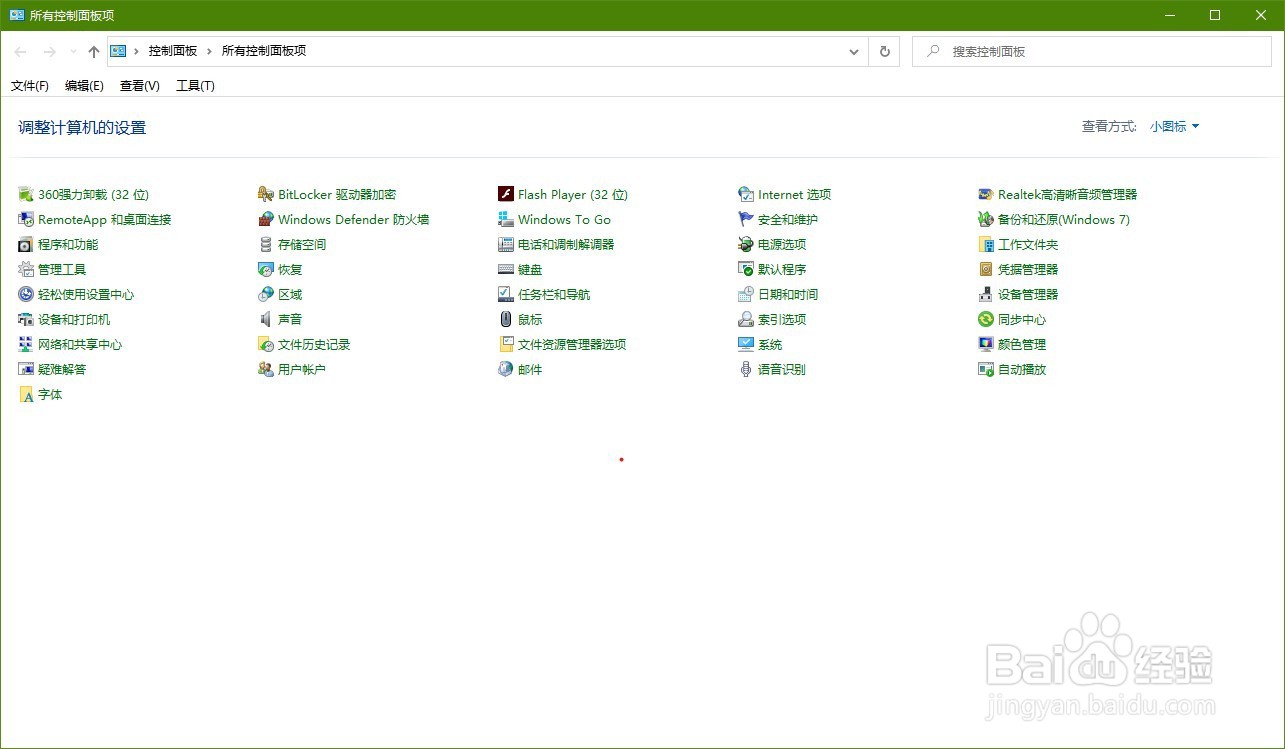The width and height of the screenshot is (1285, 749).
Task: Open Flash Player (32 位) icon
Action: click(x=506, y=194)
